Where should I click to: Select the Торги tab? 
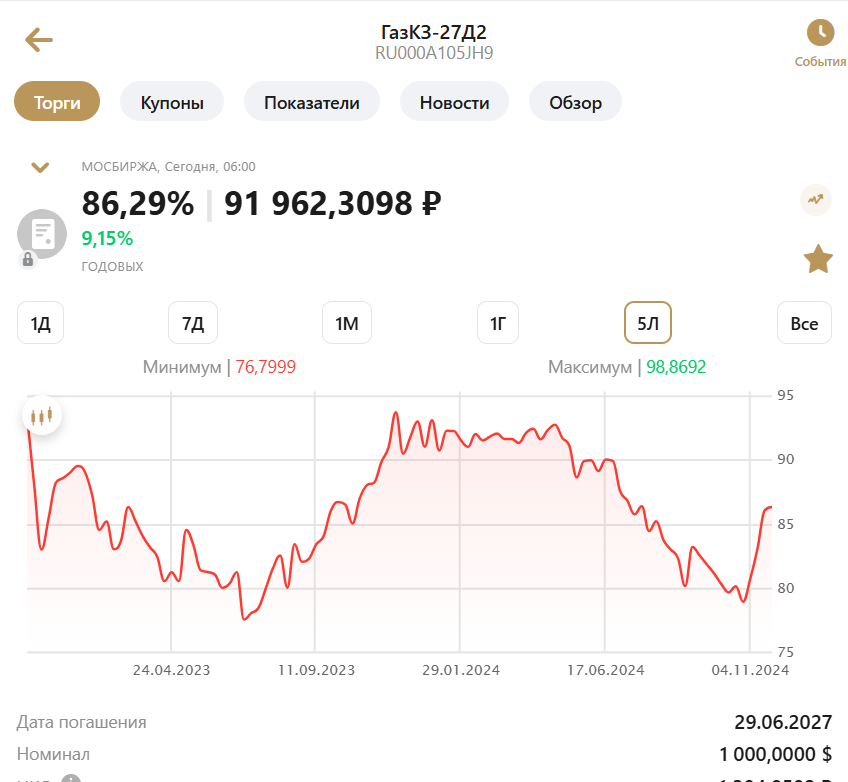coord(57,102)
